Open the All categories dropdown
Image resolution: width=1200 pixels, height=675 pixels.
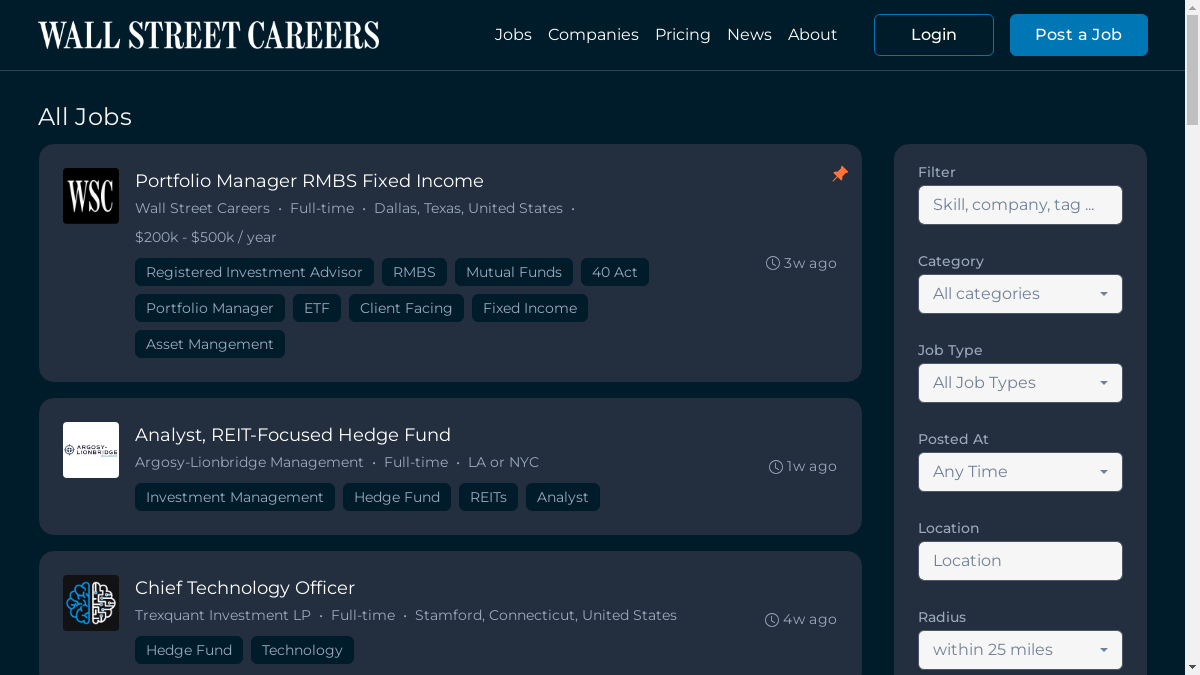coord(1020,294)
